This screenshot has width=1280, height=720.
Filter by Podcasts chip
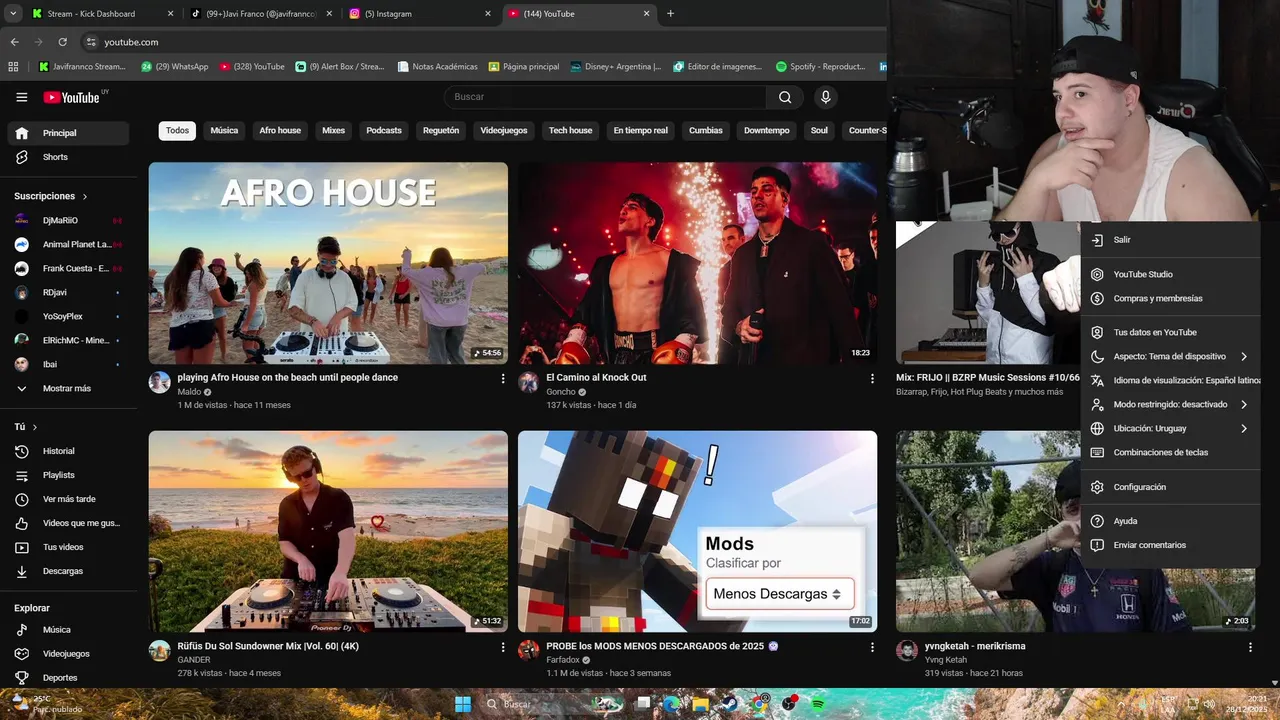[x=384, y=131]
